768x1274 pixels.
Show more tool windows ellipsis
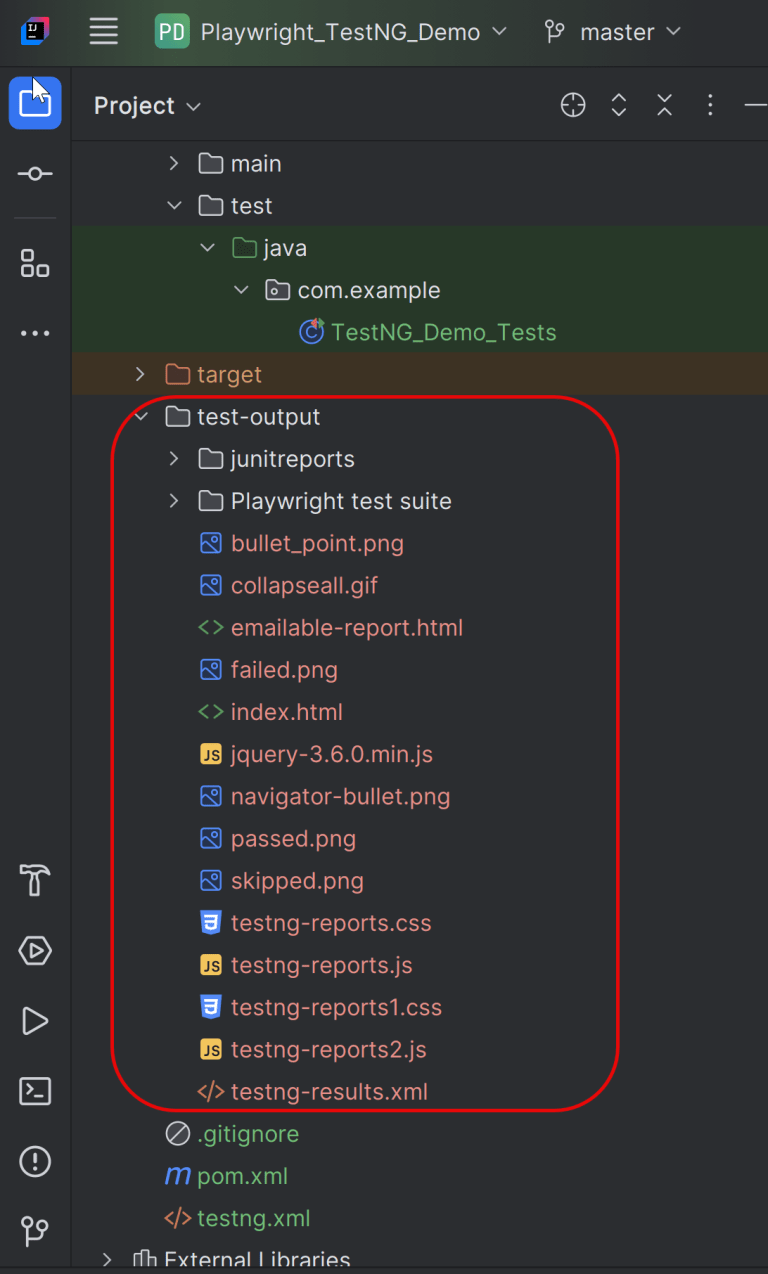[x=35, y=334]
